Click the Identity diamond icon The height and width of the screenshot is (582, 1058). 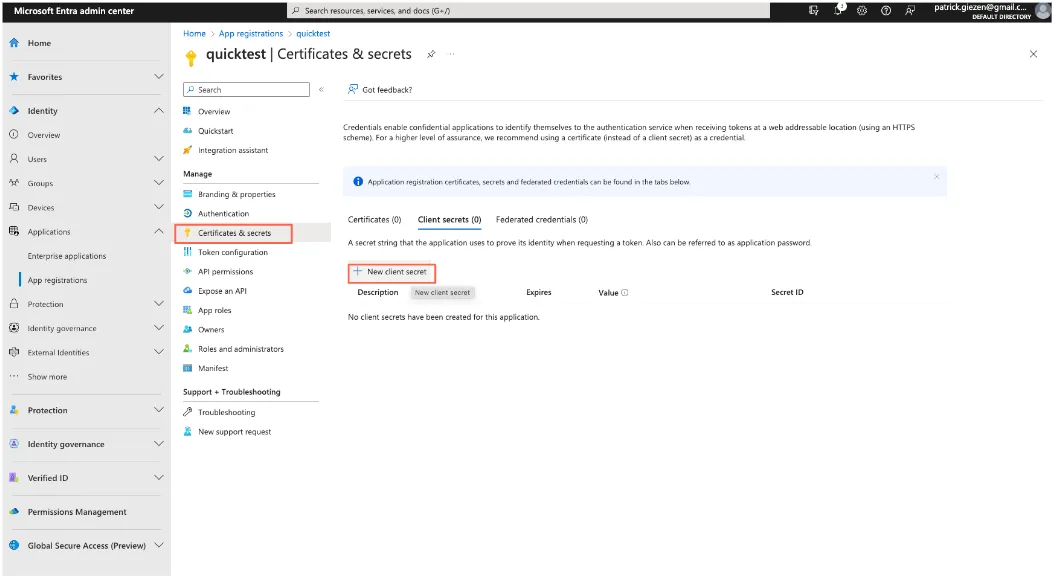tap(14, 111)
